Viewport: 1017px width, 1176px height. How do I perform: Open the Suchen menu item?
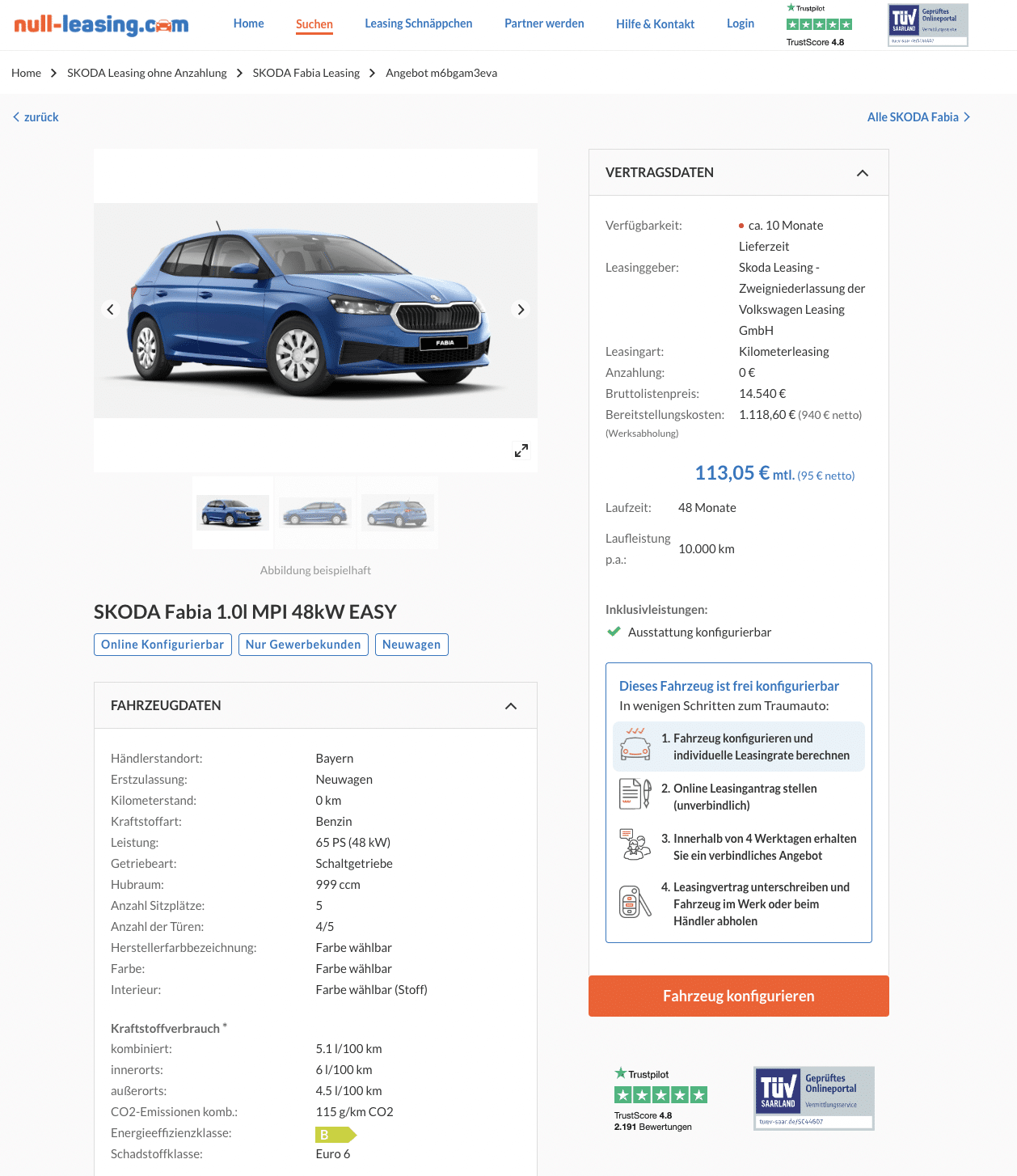314,24
